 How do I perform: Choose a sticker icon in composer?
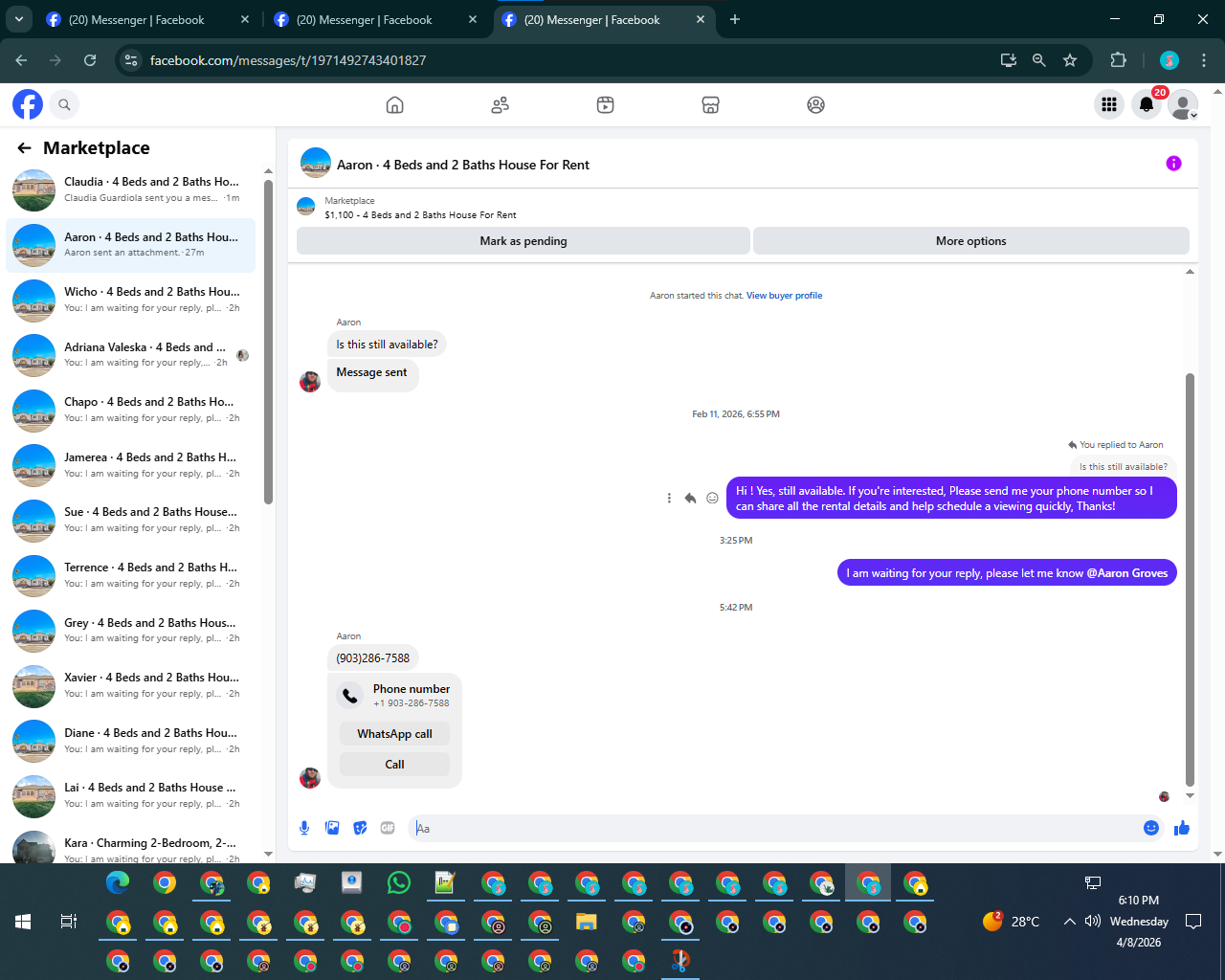tap(360, 828)
